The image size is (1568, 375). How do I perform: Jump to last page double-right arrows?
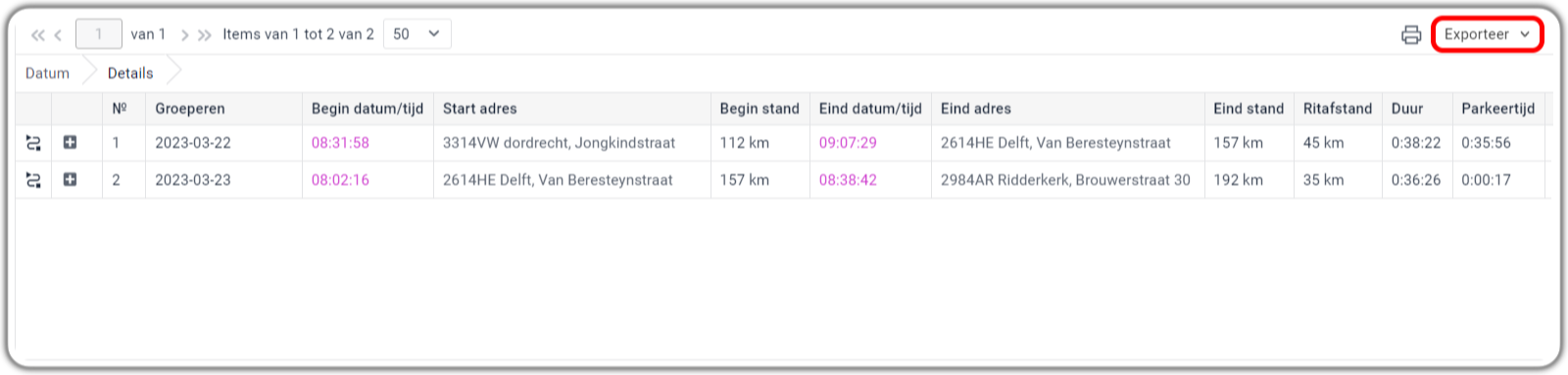[205, 35]
